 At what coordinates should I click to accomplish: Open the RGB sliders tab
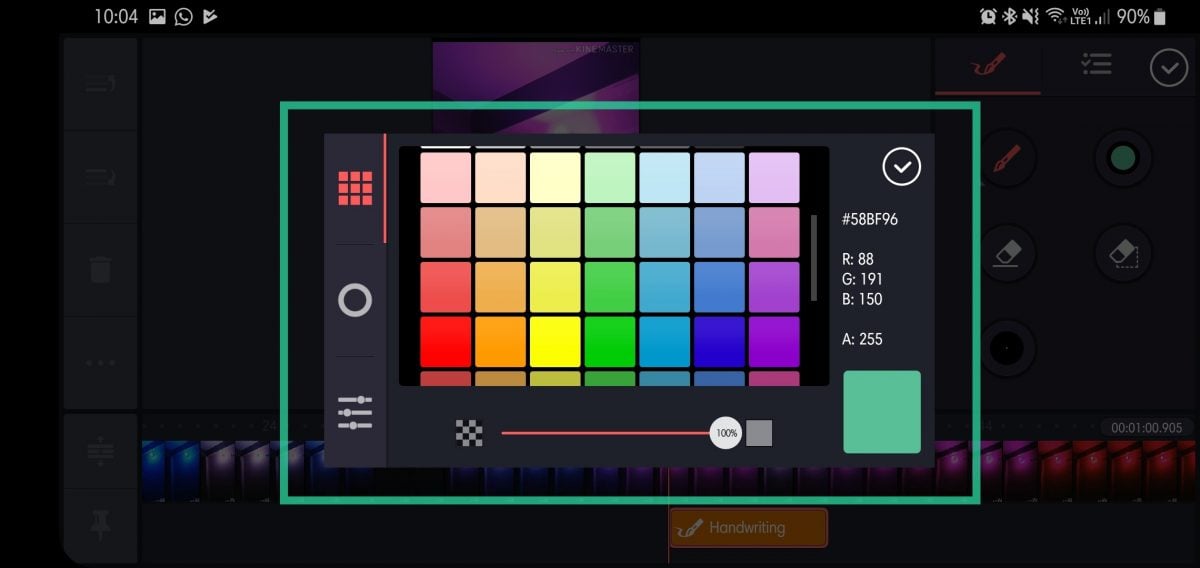click(x=355, y=412)
